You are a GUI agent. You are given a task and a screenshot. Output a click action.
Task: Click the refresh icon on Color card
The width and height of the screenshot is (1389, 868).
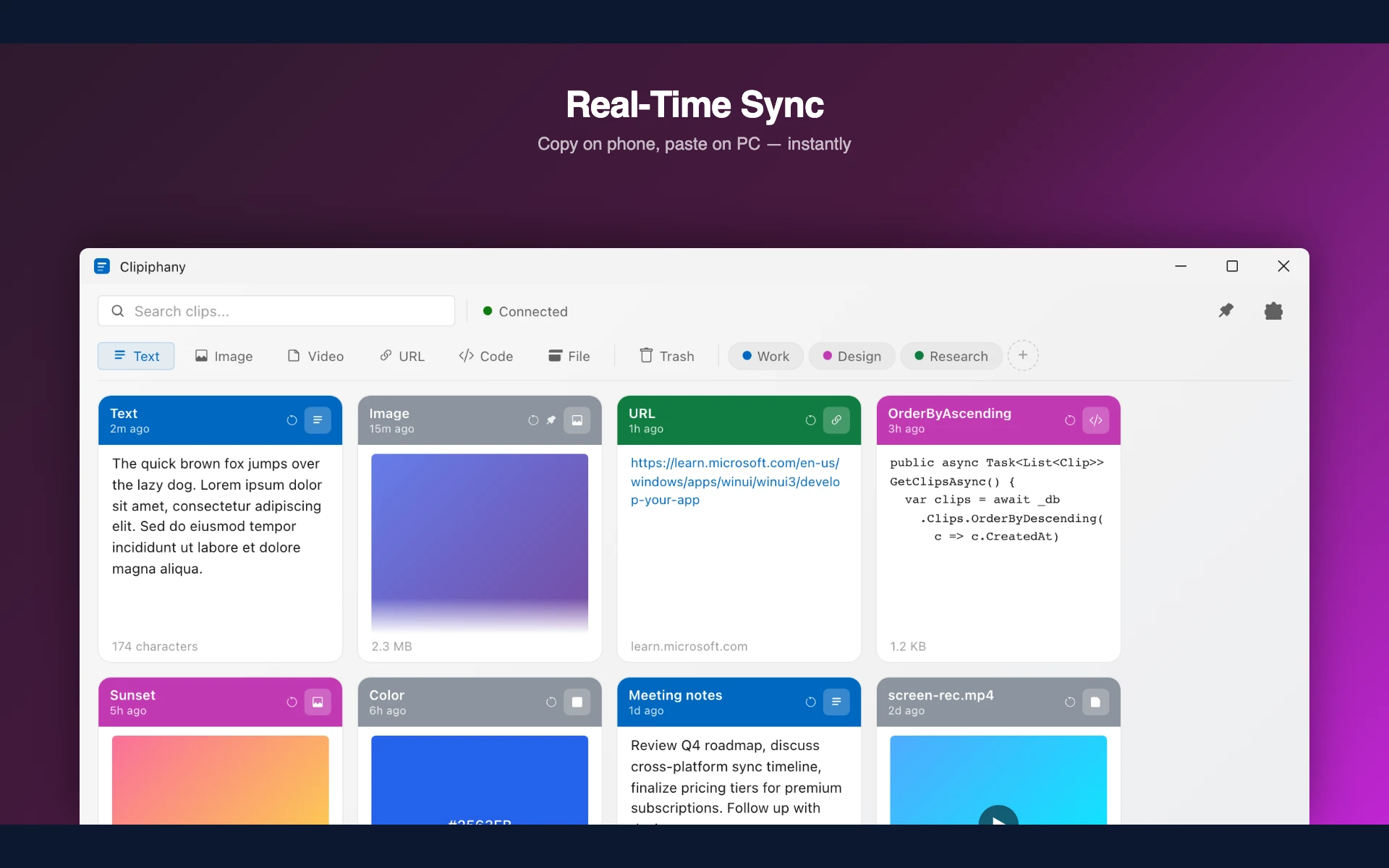[551, 702]
